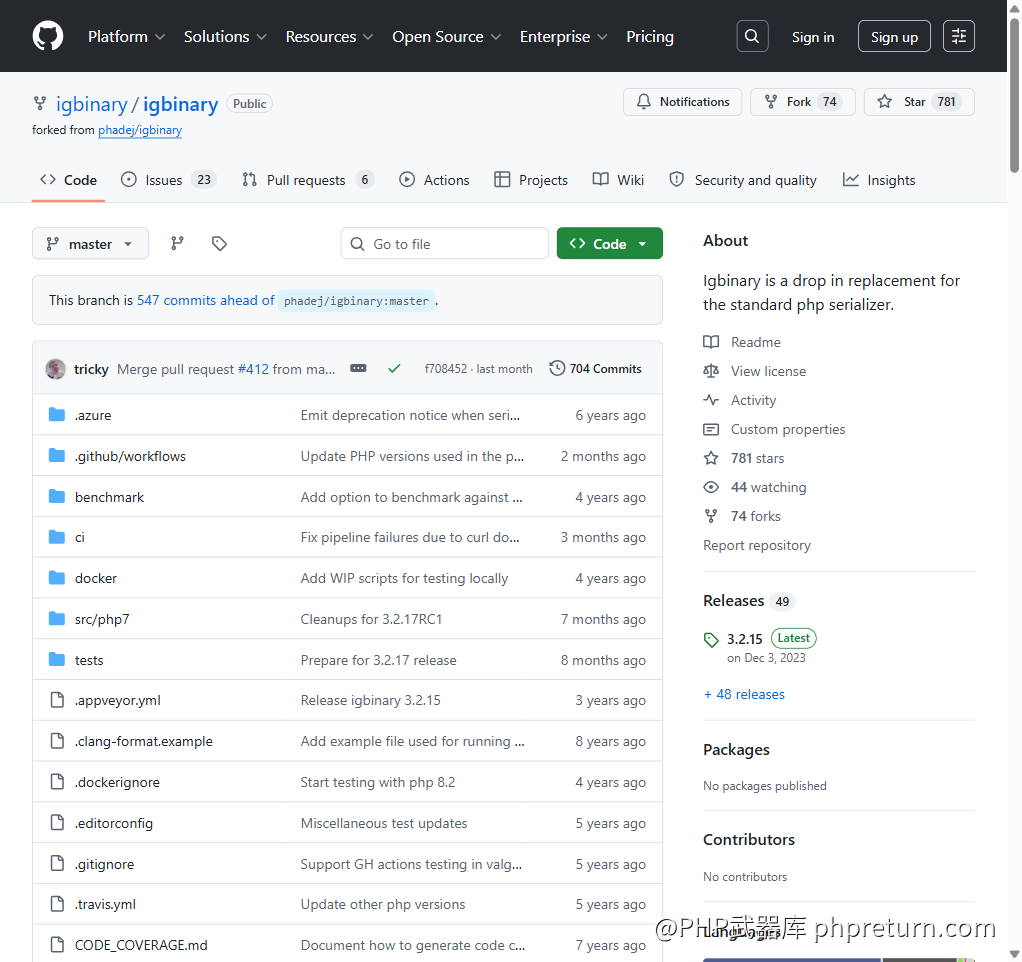Open the .azure folder icon
The height and width of the screenshot is (962, 1022).
click(x=57, y=415)
